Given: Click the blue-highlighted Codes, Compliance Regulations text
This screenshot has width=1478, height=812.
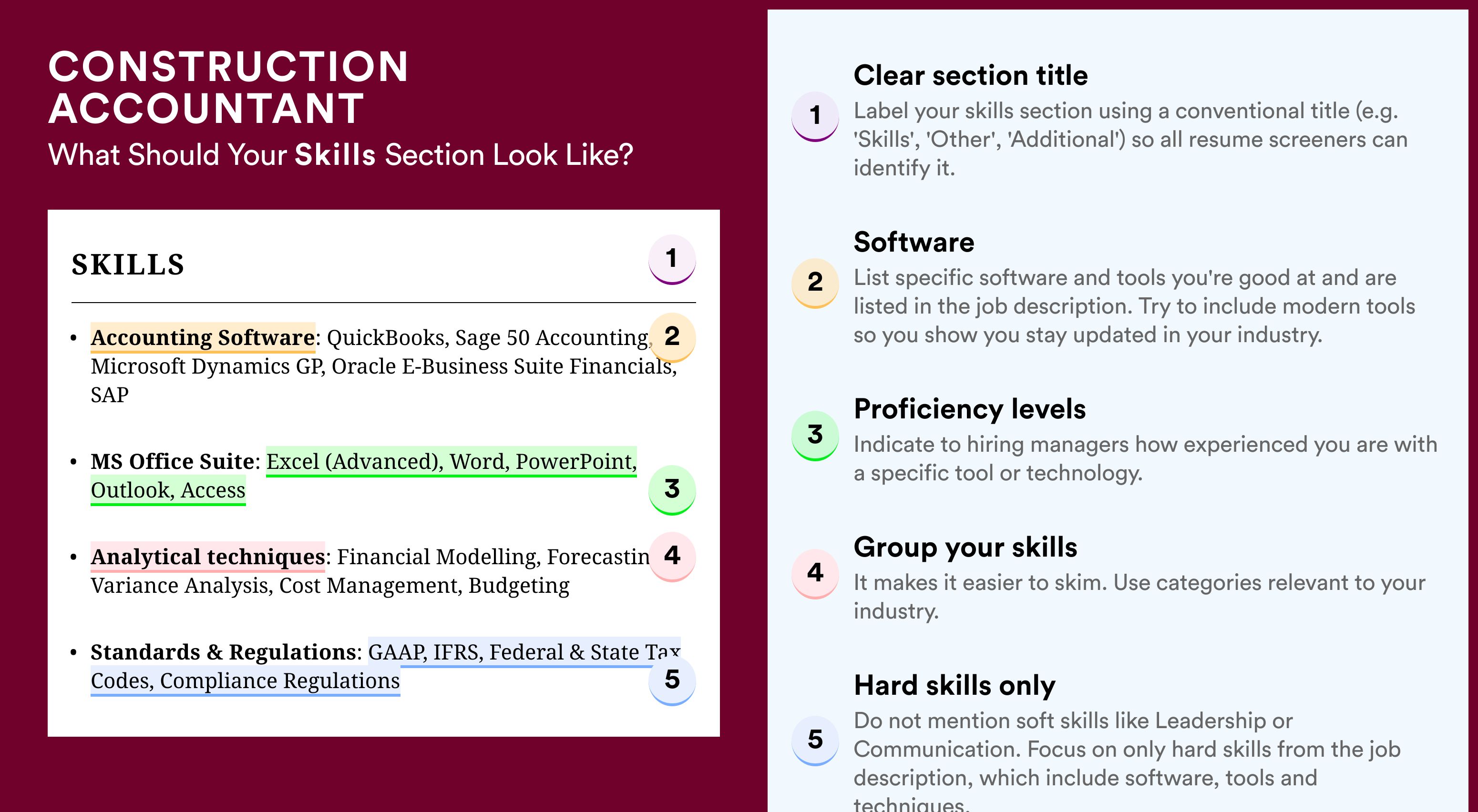Looking at the screenshot, I should coord(245,680).
